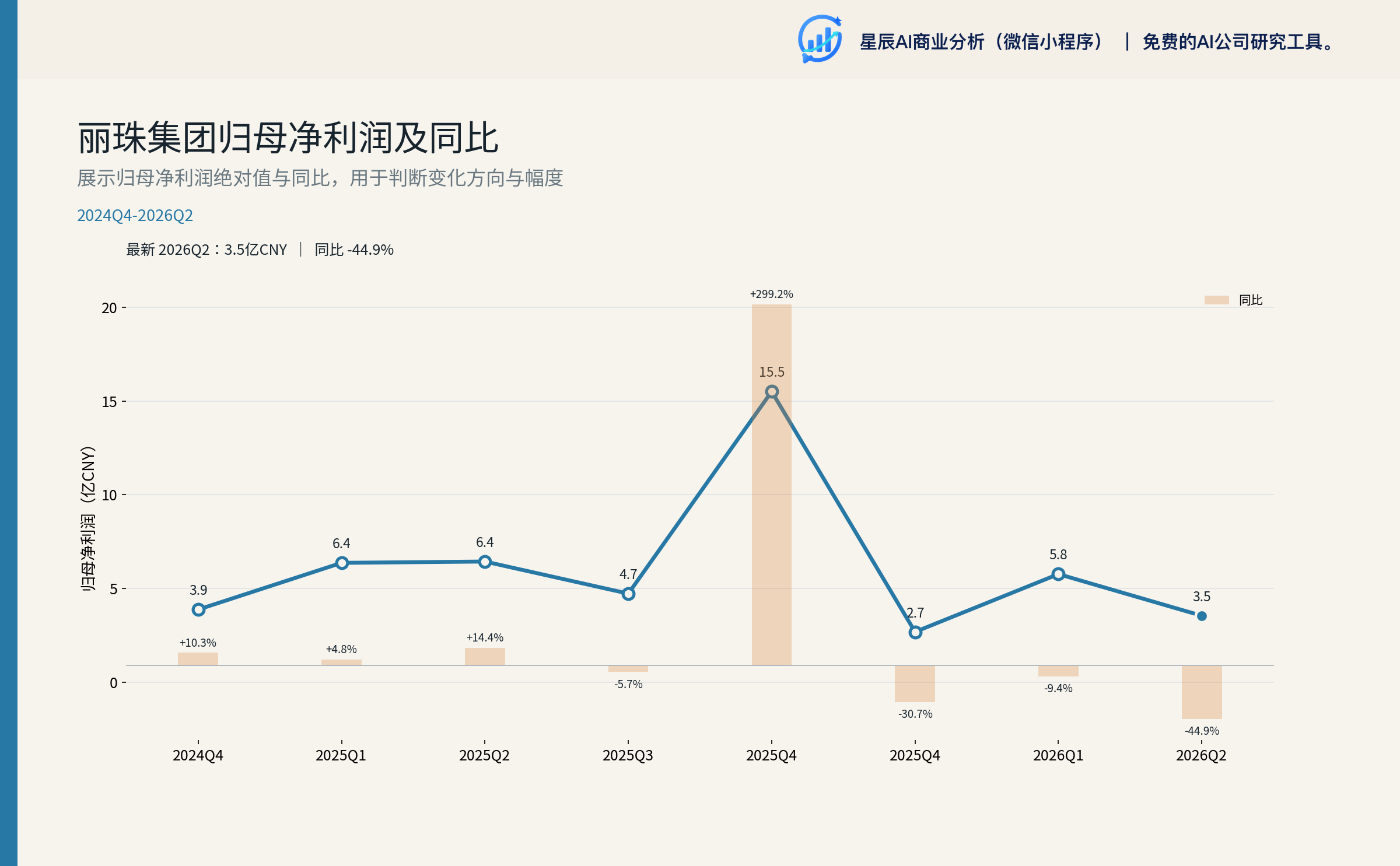Click the 星辰AI商业分析 chart logo icon
This screenshot has height=866, width=1400.
pos(820,38)
